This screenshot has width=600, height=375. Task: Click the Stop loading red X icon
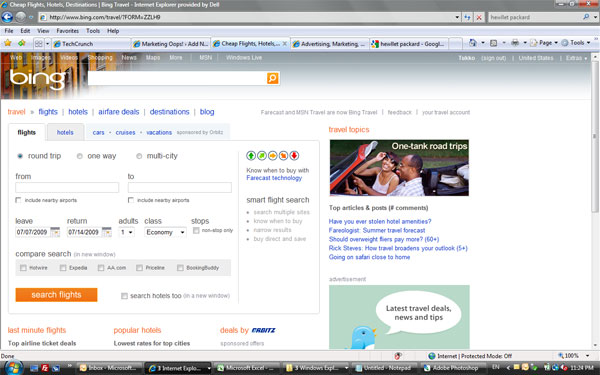click(479, 17)
